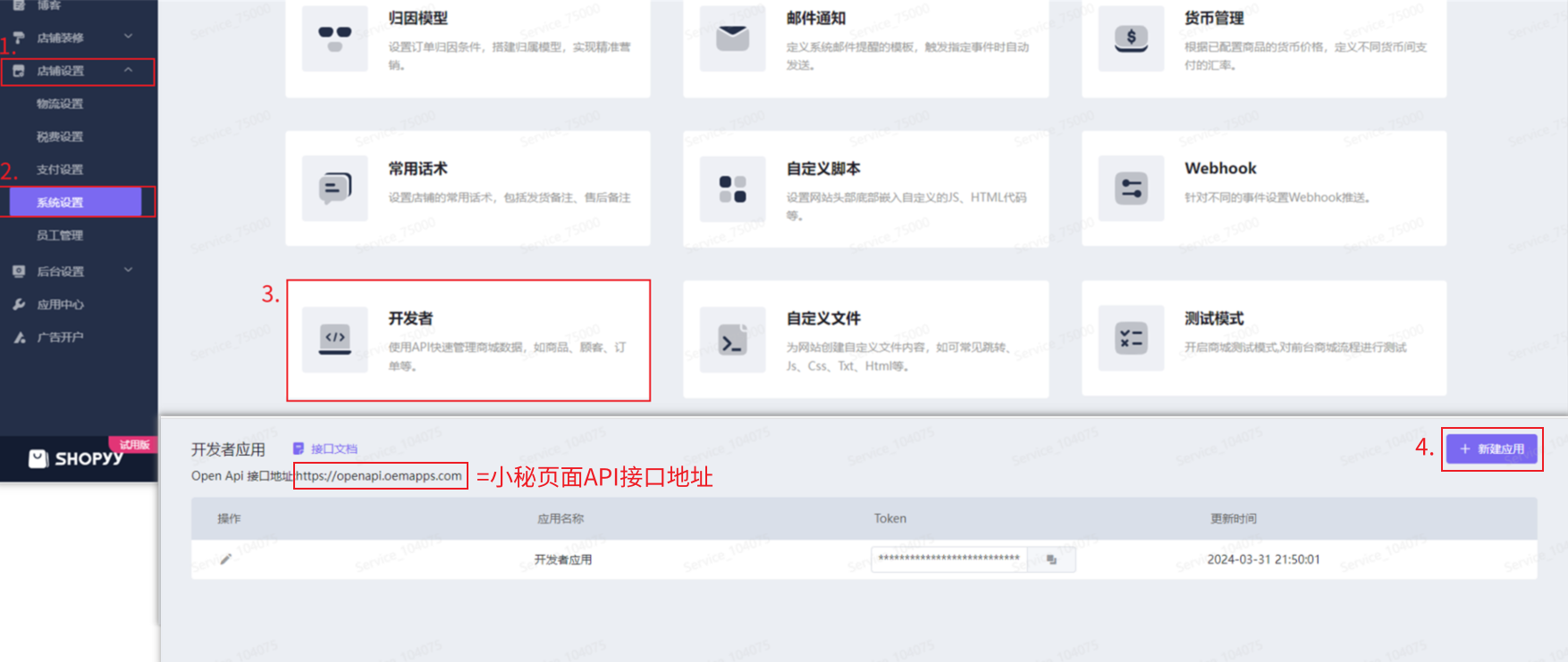Click the 自定义文件 terminal icon
This screenshot has width=1568, height=662.
(x=733, y=339)
